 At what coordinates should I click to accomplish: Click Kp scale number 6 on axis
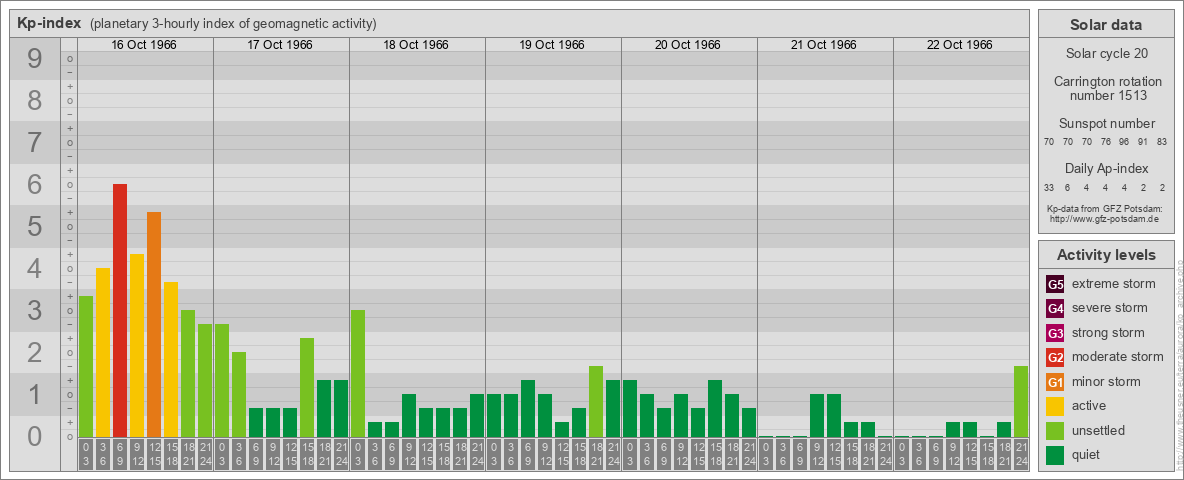pos(35,185)
